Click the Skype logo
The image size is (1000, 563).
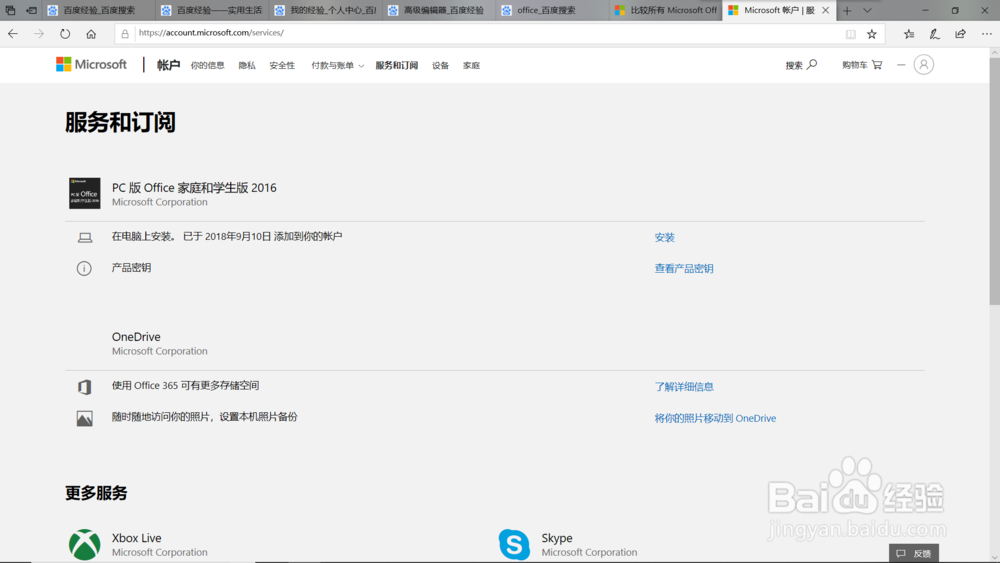pyautogui.click(x=514, y=545)
